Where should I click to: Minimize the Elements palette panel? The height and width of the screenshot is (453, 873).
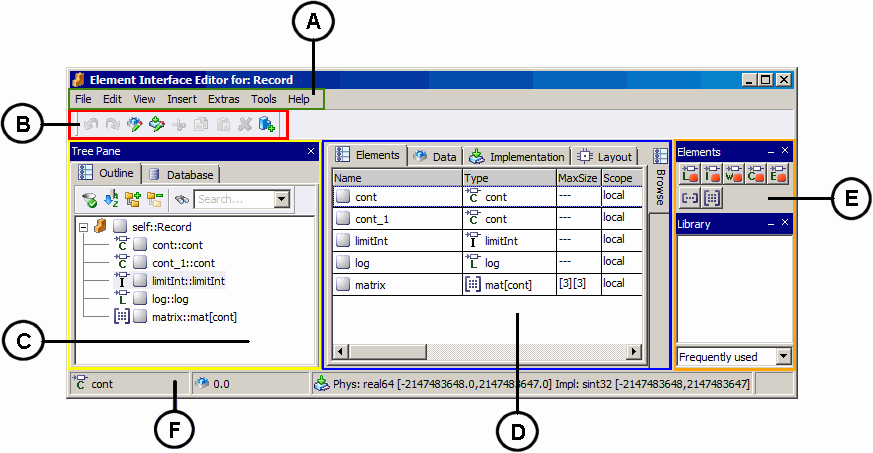pos(771,151)
